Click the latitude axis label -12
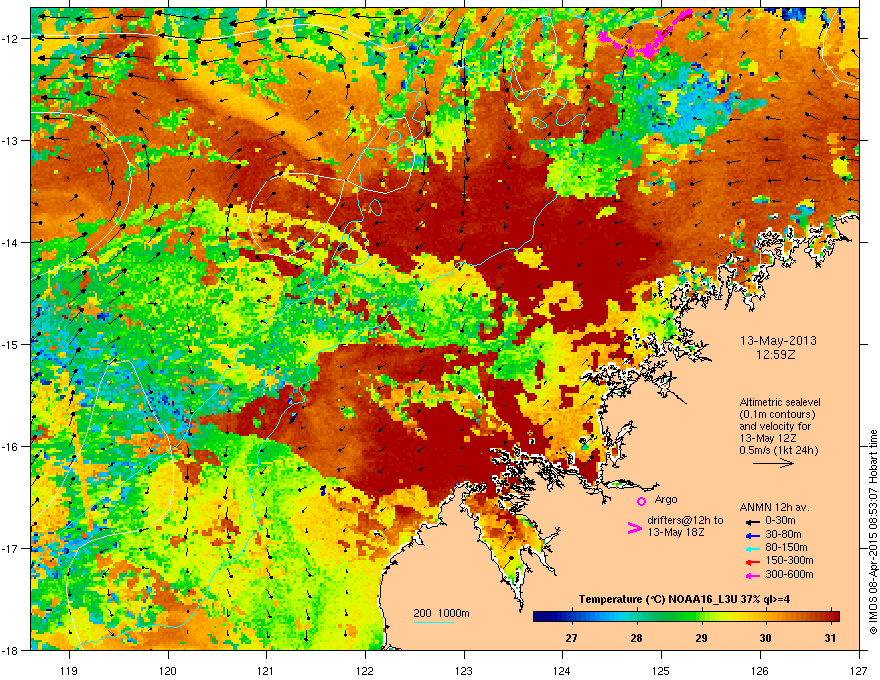The height and width of the screenshot is (680, 880). (x=11, y=39)
